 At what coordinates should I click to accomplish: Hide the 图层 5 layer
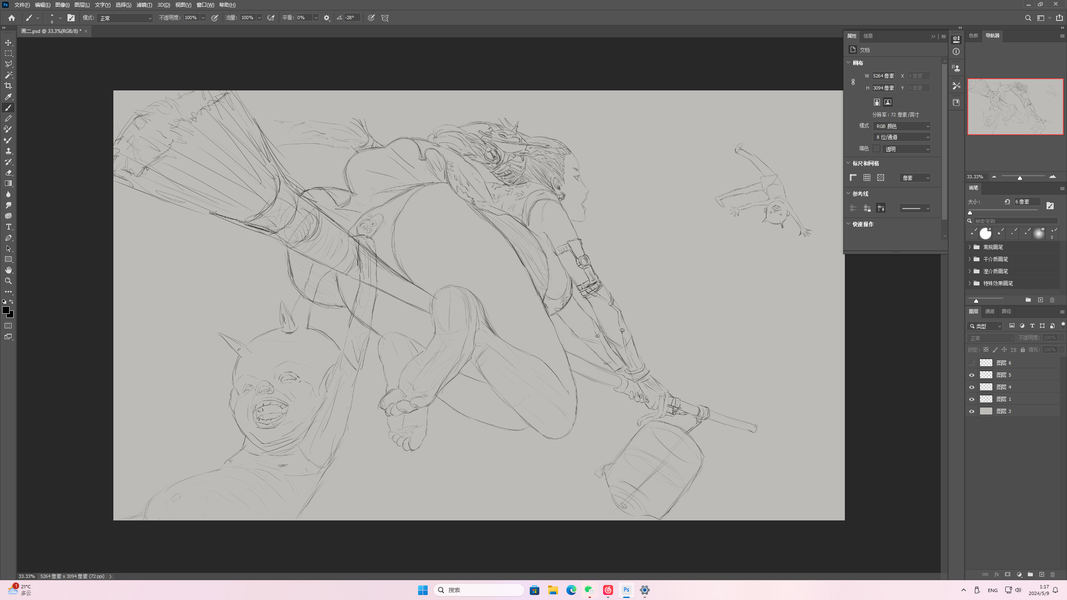(x=972, y=375)
